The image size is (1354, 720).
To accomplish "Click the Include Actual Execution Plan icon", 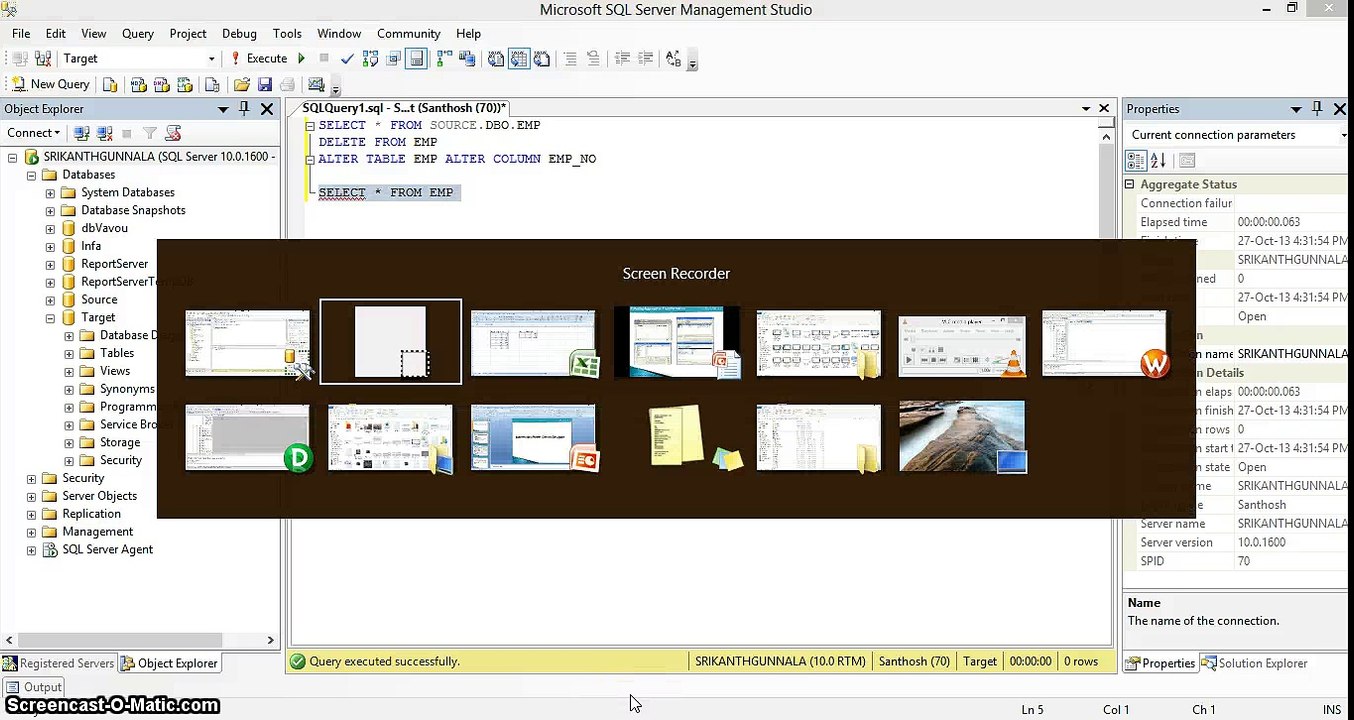I will (x=444, y=59).
